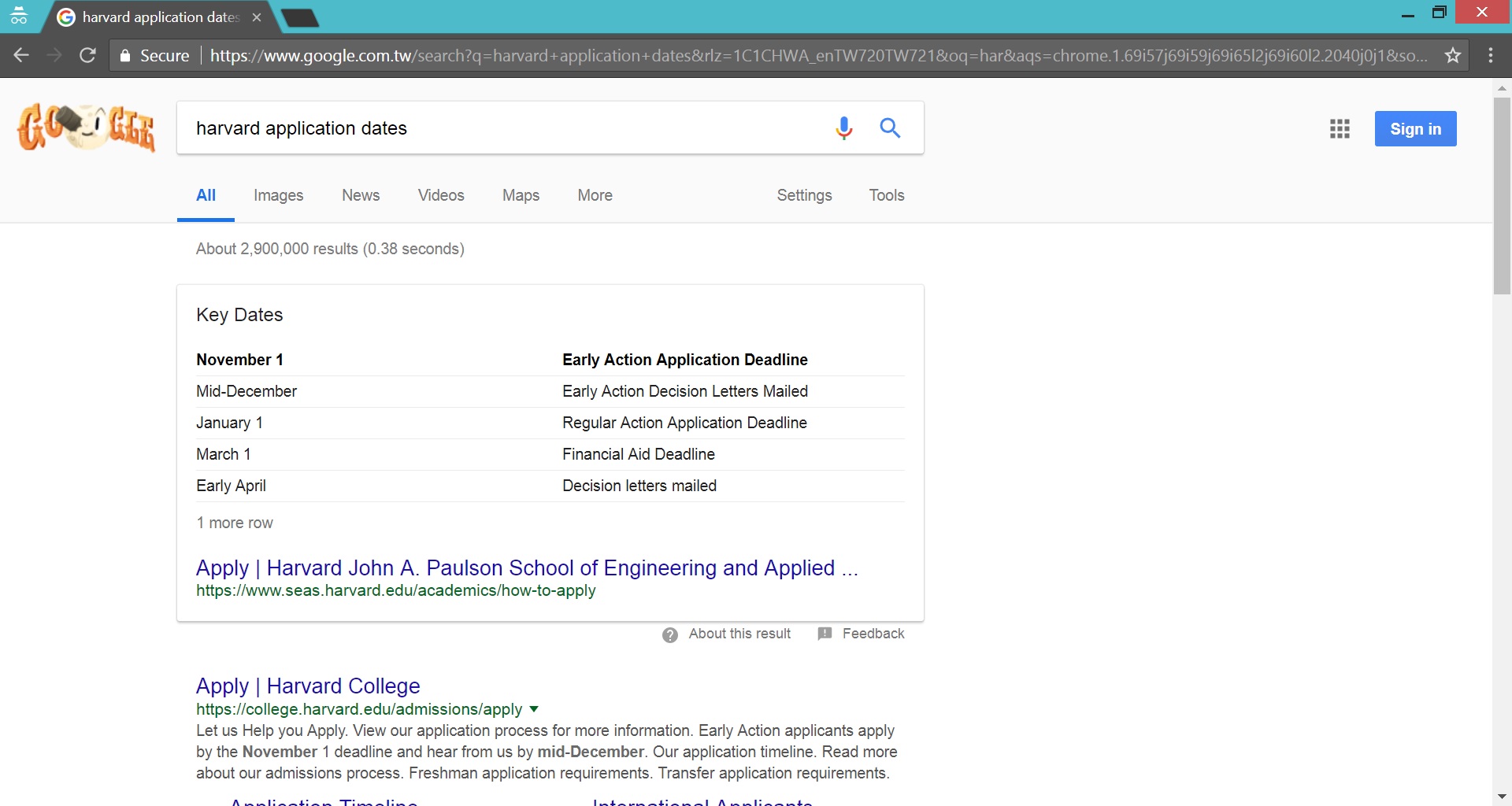Open the Chrome three-dot menu
The width and height of the screenshot is (1512, 806).
1491,55
